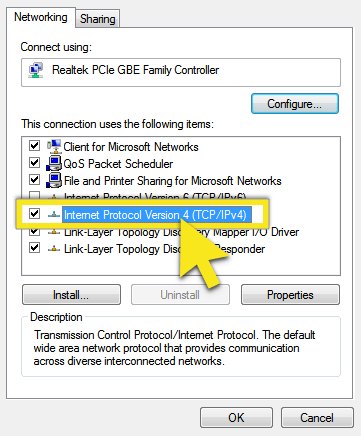Viewport: 361px width, 436px height.
Task: Select the QoS Packet Scheduler list item
Action: click(x=118, y=164)
